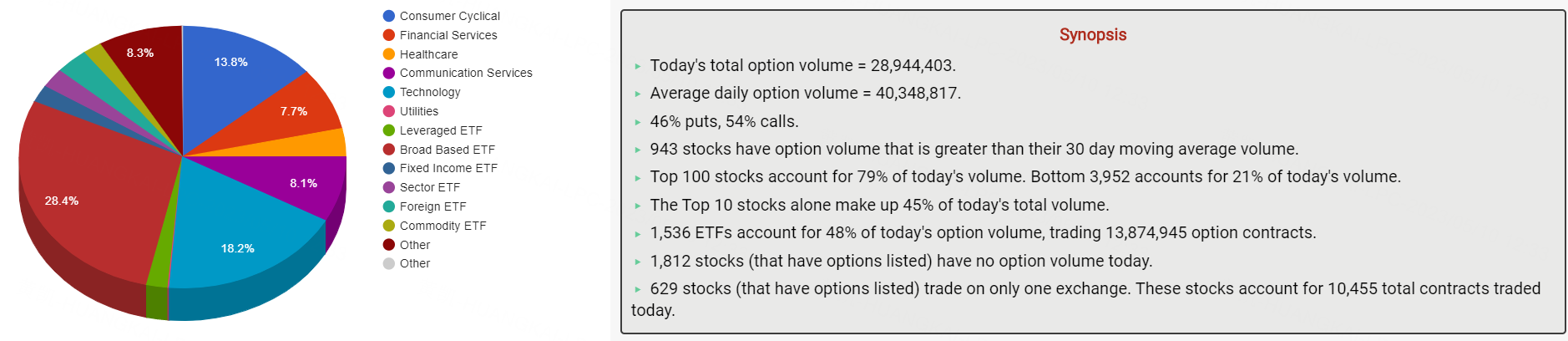This screenshot has width=1568, height=341.
Task: Click the Foreign ETF legend color dot
Action: [x=389, y=206]
